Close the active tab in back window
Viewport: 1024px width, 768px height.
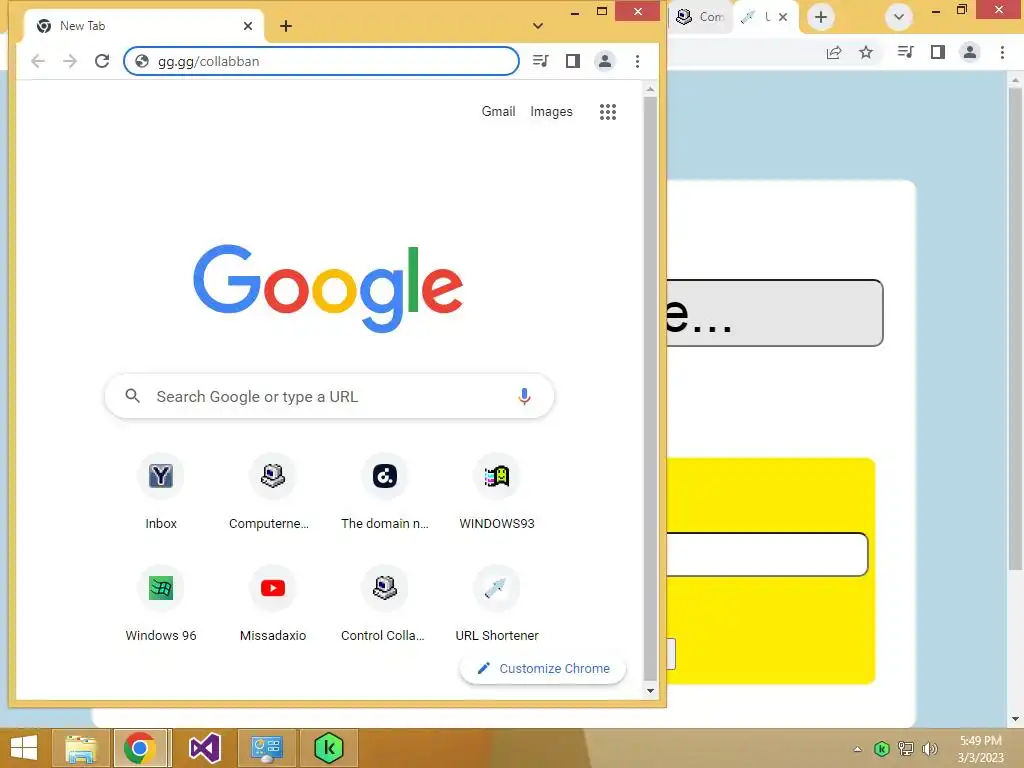click(x=783, y=17)
